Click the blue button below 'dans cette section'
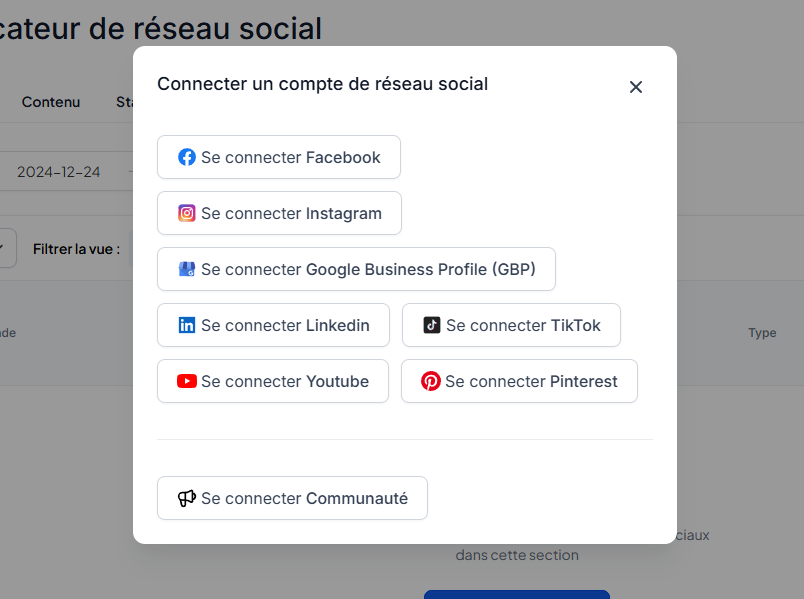 517,594
